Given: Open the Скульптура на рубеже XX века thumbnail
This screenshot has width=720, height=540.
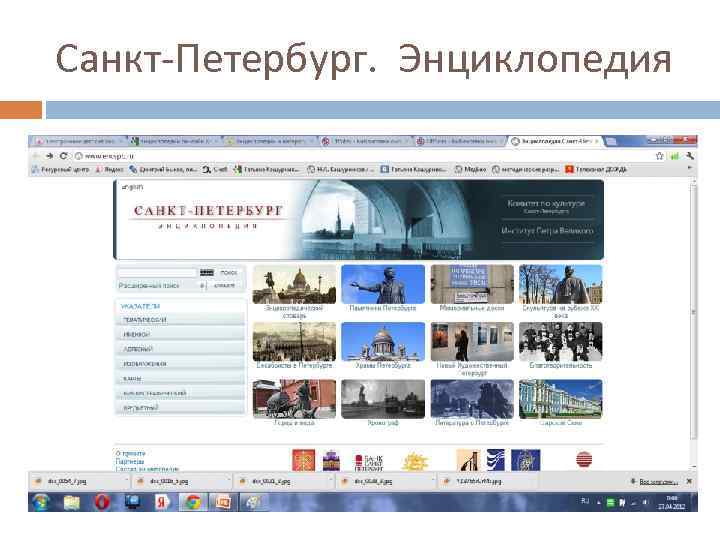Looking at the screenshot, I should click(x=561, y=284).
